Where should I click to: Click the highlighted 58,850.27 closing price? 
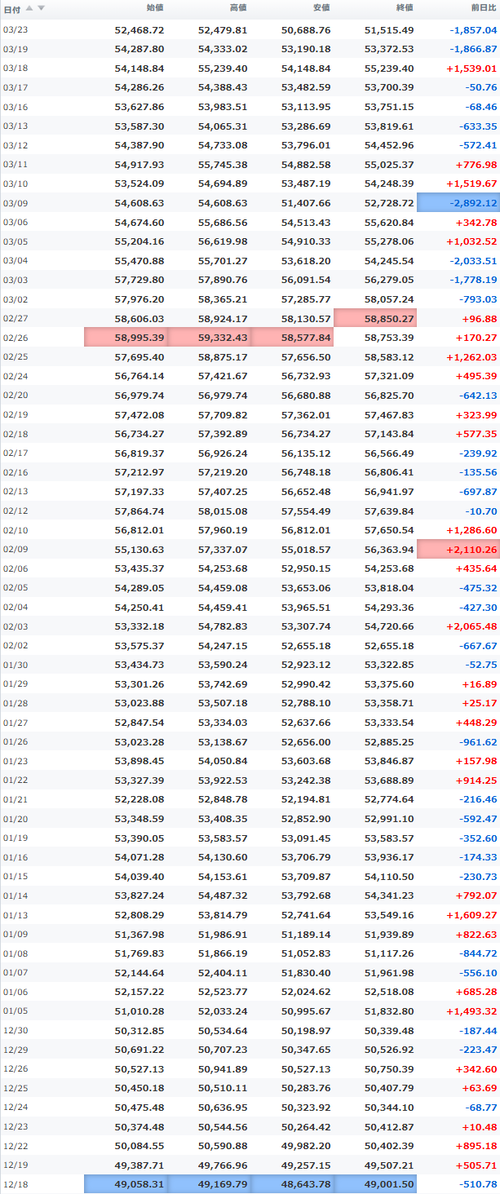(x=375, y=318)
